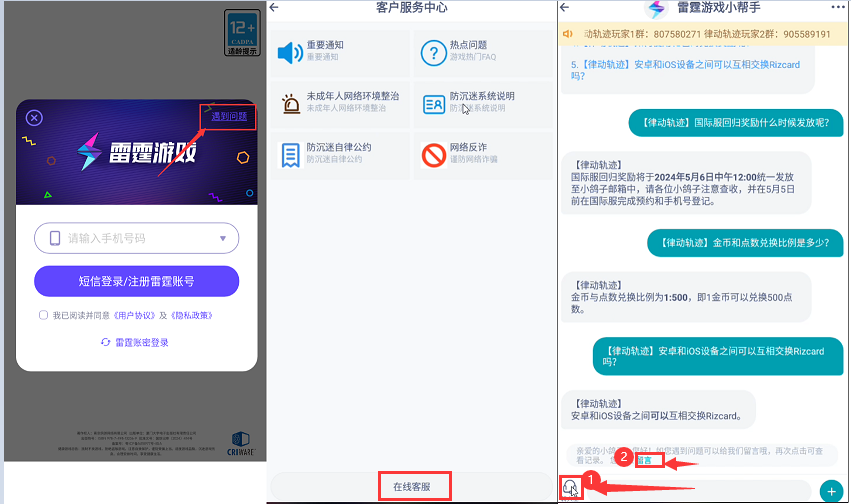
Task: Tap the 在线客服 button
Action: tap(412, 487)
